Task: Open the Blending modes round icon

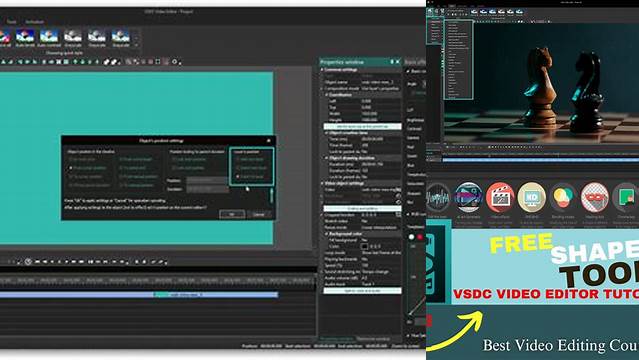Action: [x=563, y=197]
